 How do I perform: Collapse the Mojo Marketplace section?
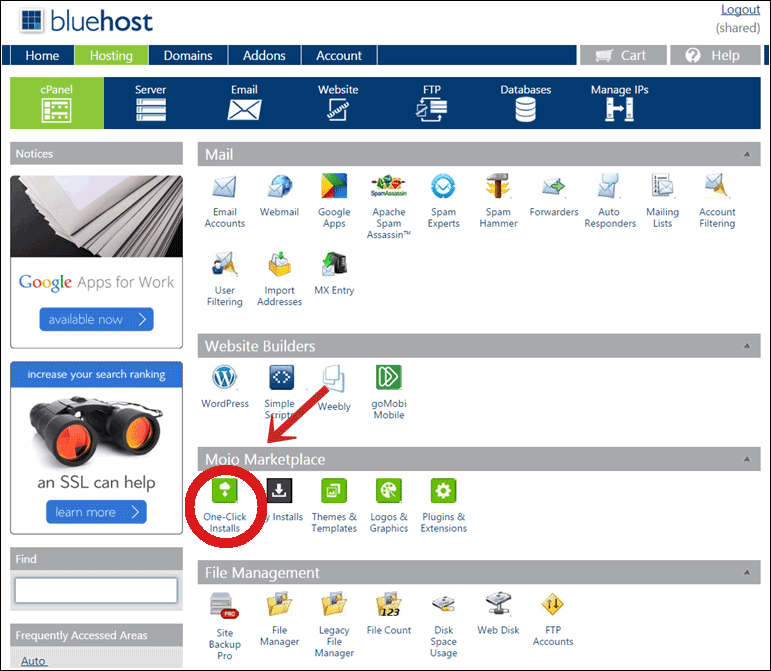click(x=747, y=459)
